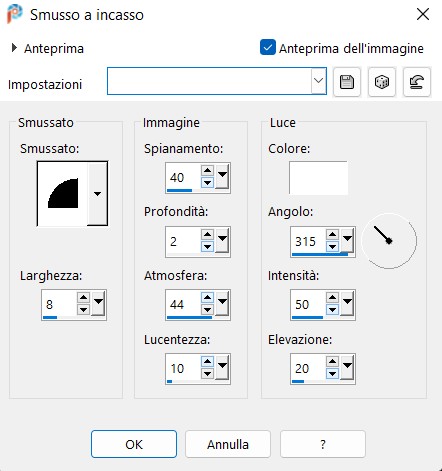The image size is (442, 471).
Task: Click into the Lucentezza value field
Action: 183,369
